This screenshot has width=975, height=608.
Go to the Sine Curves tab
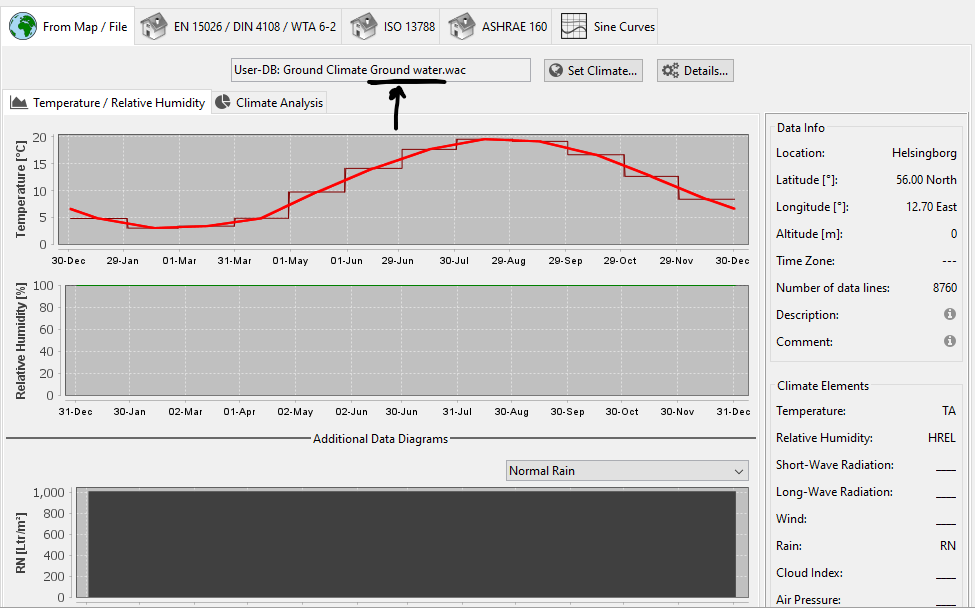(x=624, y=26)
